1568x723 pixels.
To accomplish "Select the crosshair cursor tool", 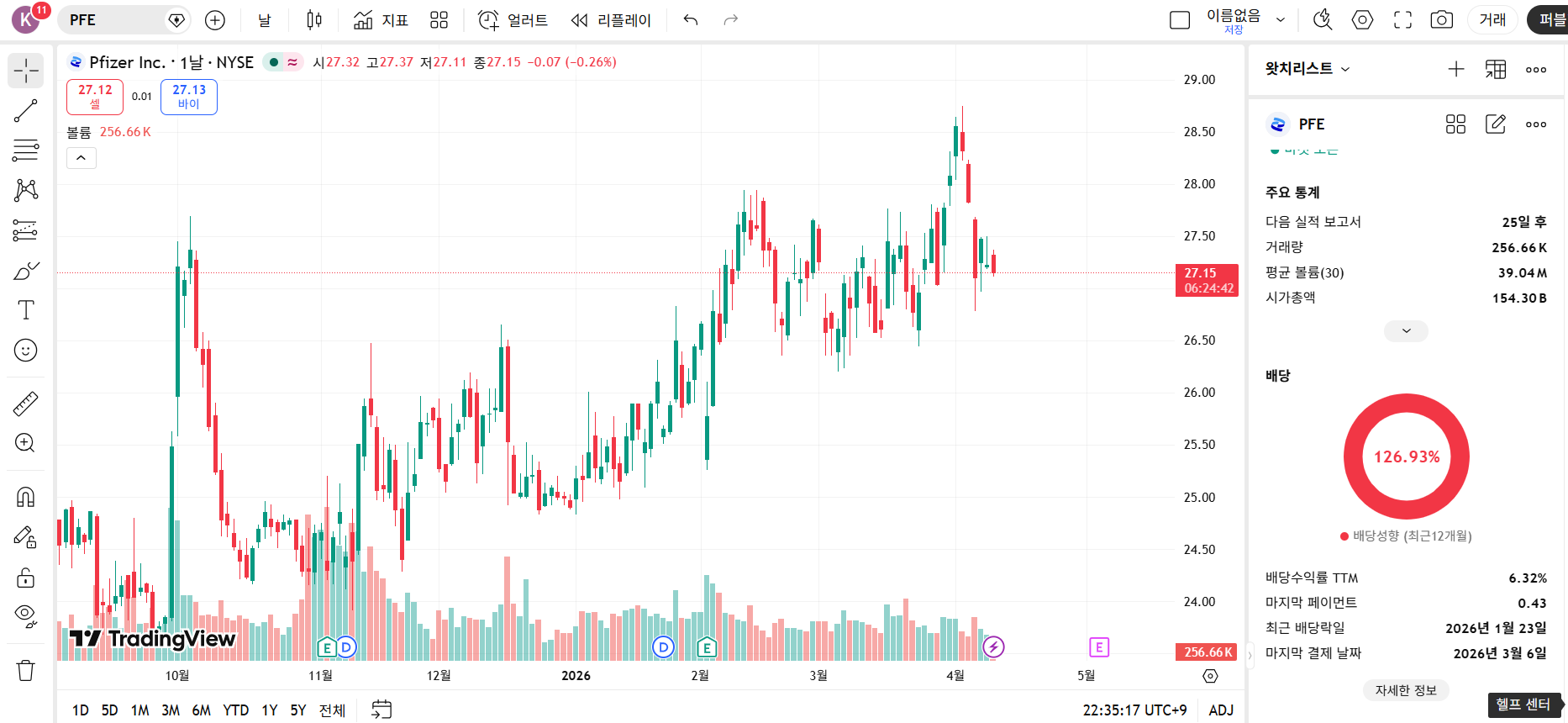I will [x=26, y=71].
